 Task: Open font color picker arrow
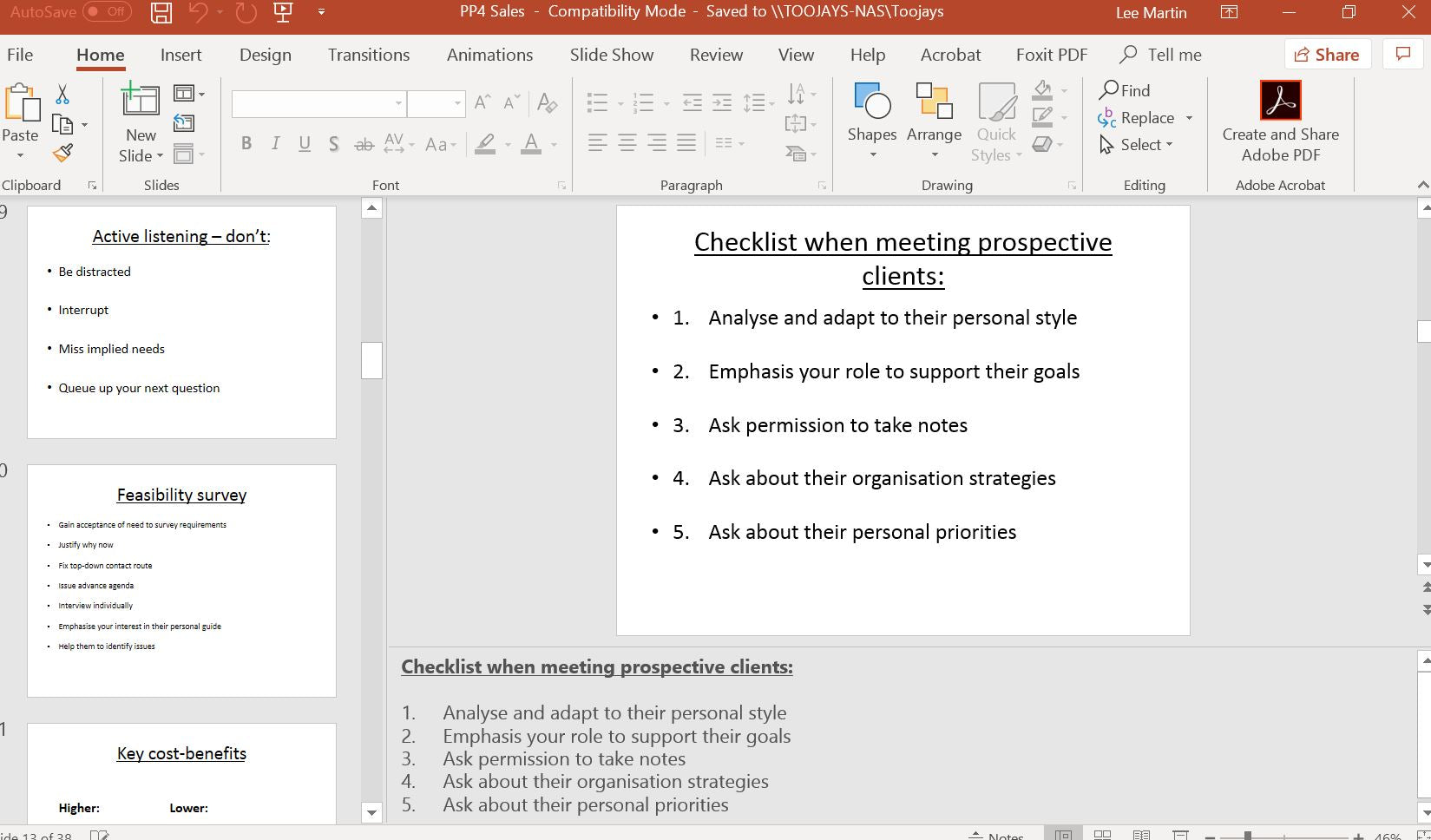click(x=554, y=144)
